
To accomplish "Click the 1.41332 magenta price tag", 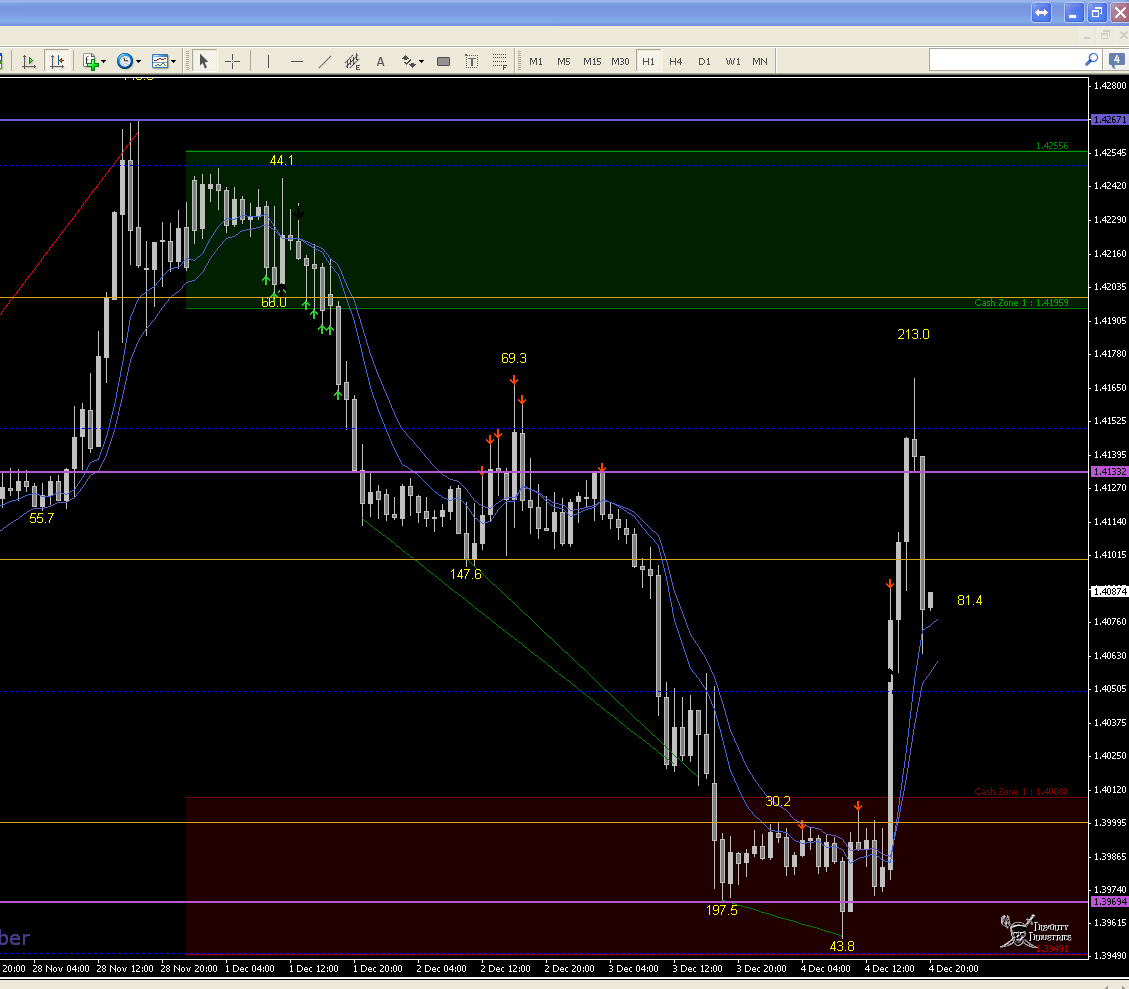I will point(1109,471).
